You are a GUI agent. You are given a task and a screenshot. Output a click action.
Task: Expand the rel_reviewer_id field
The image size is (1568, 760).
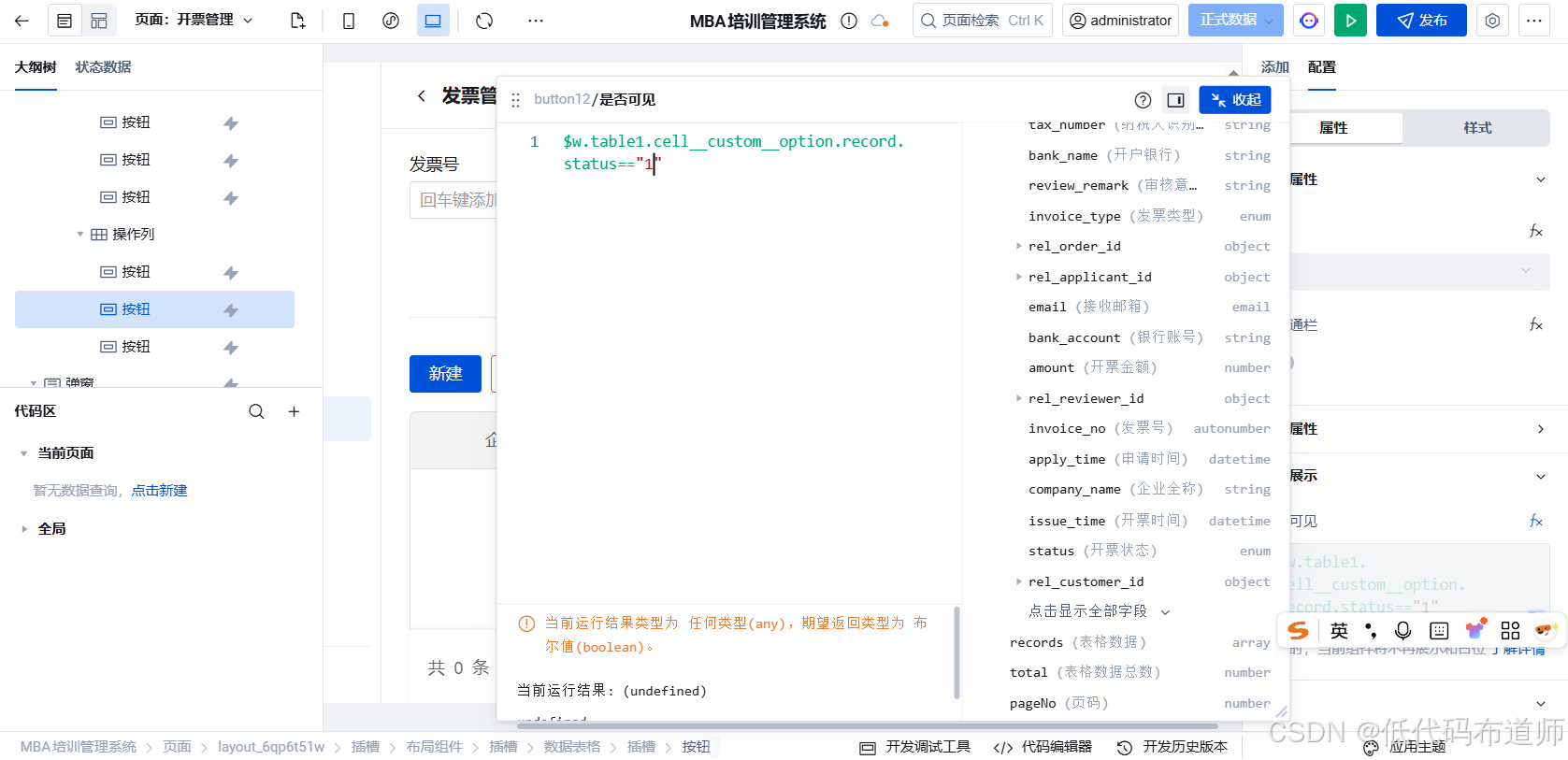point(1018,399)
